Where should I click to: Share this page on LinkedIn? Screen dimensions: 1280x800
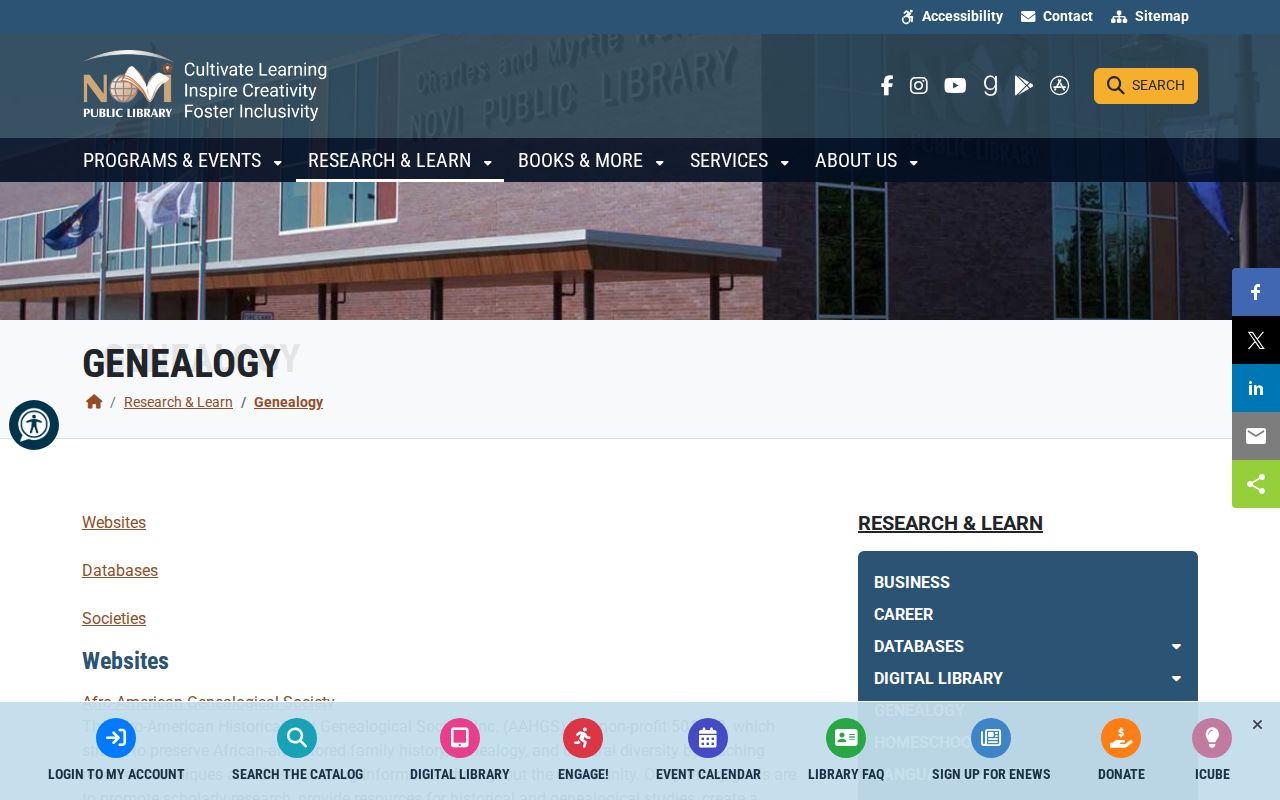tap(1256, 388)
